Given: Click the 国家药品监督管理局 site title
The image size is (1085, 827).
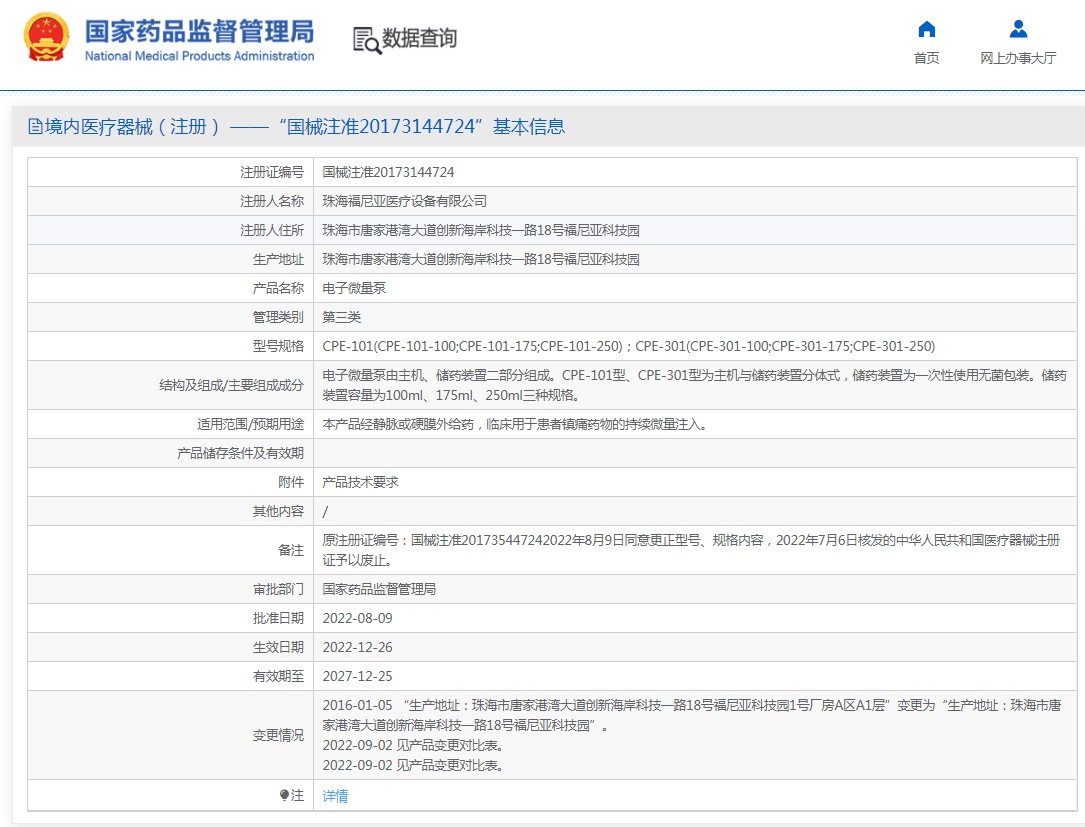Looking at the screenshot, I should [199, 29].
